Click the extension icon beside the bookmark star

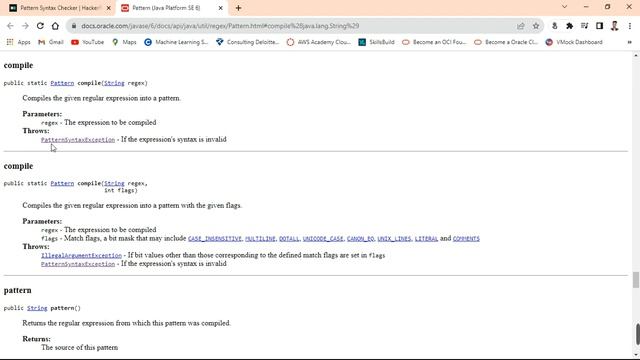[554, 26]
